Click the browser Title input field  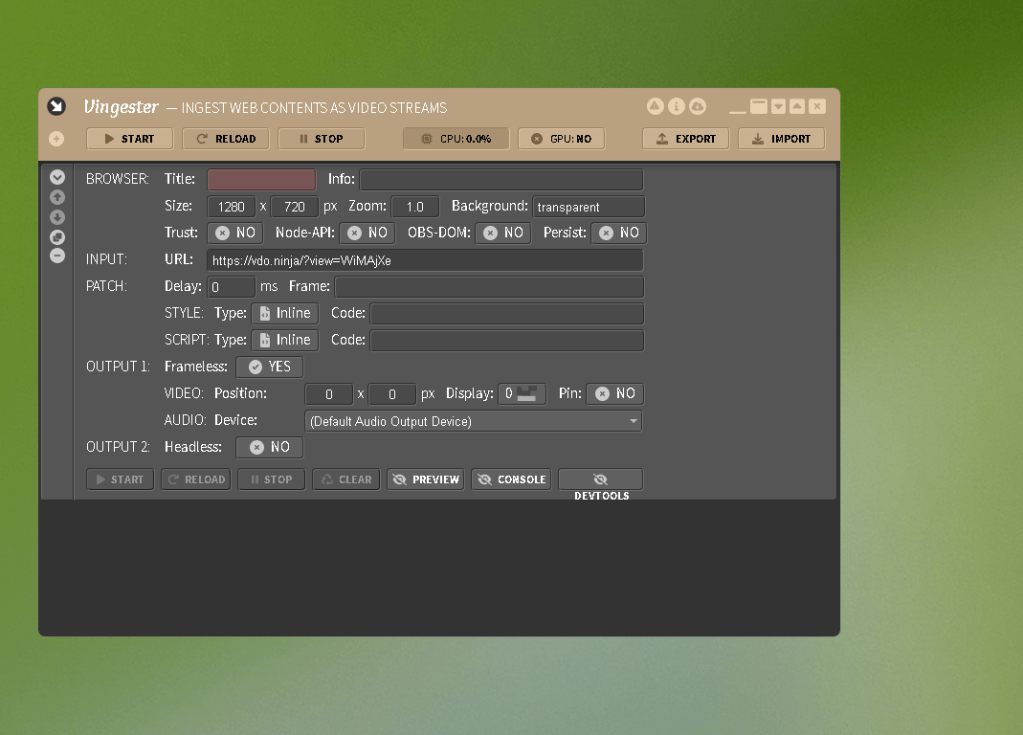pyautogui.click(x=262, y=179)
